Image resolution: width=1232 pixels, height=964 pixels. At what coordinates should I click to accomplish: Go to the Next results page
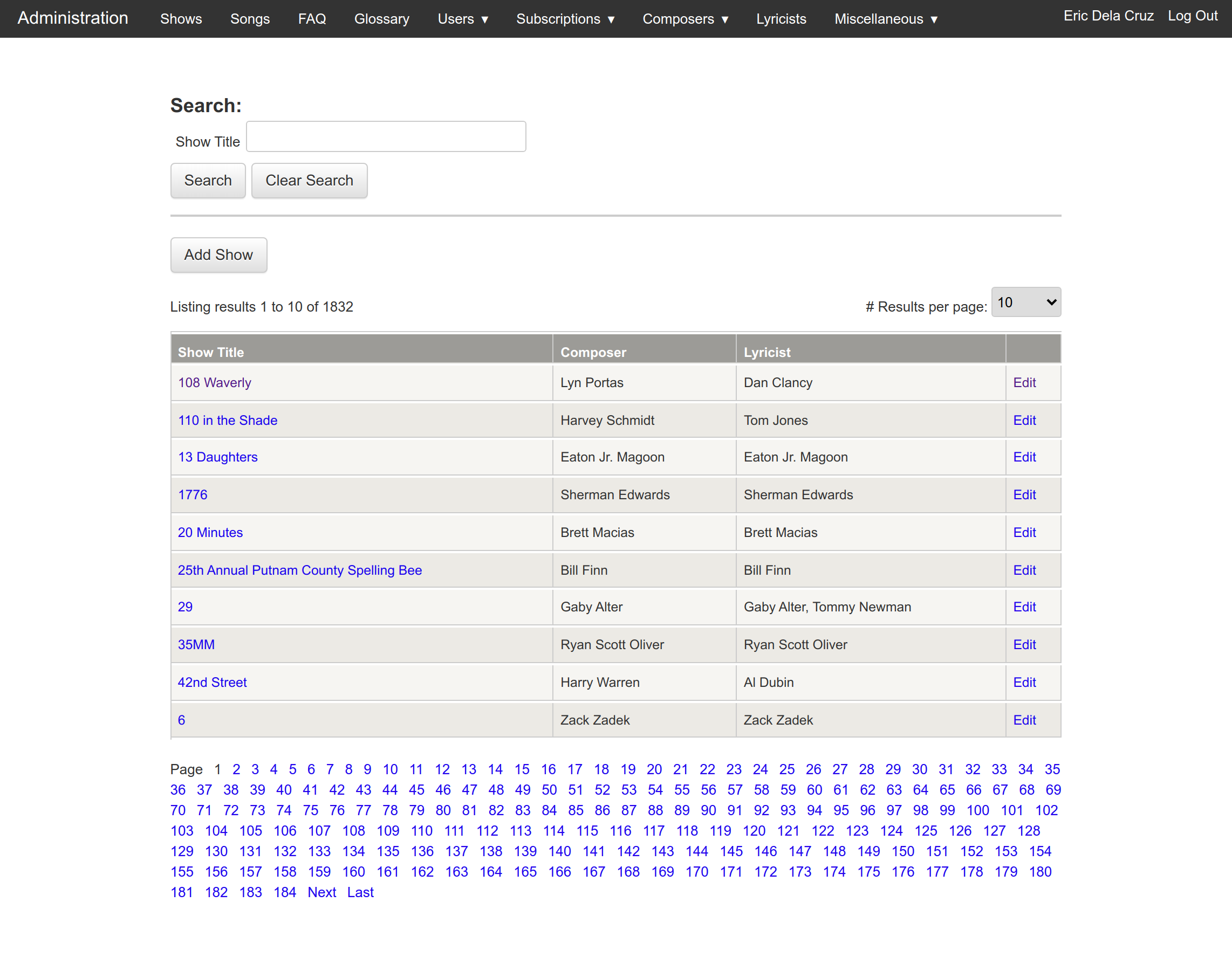321,892
